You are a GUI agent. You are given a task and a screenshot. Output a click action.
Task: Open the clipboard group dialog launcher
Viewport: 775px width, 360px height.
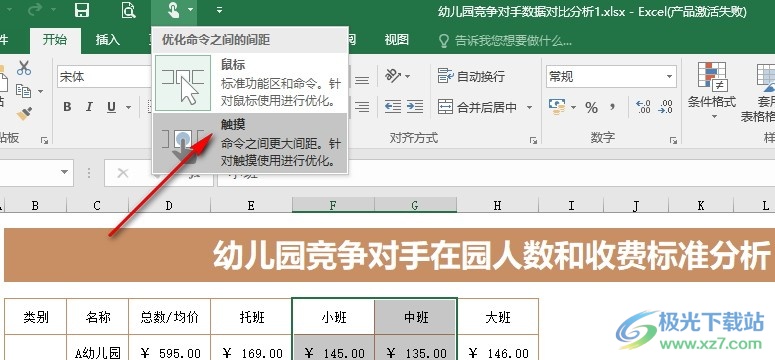pos(44,140)
